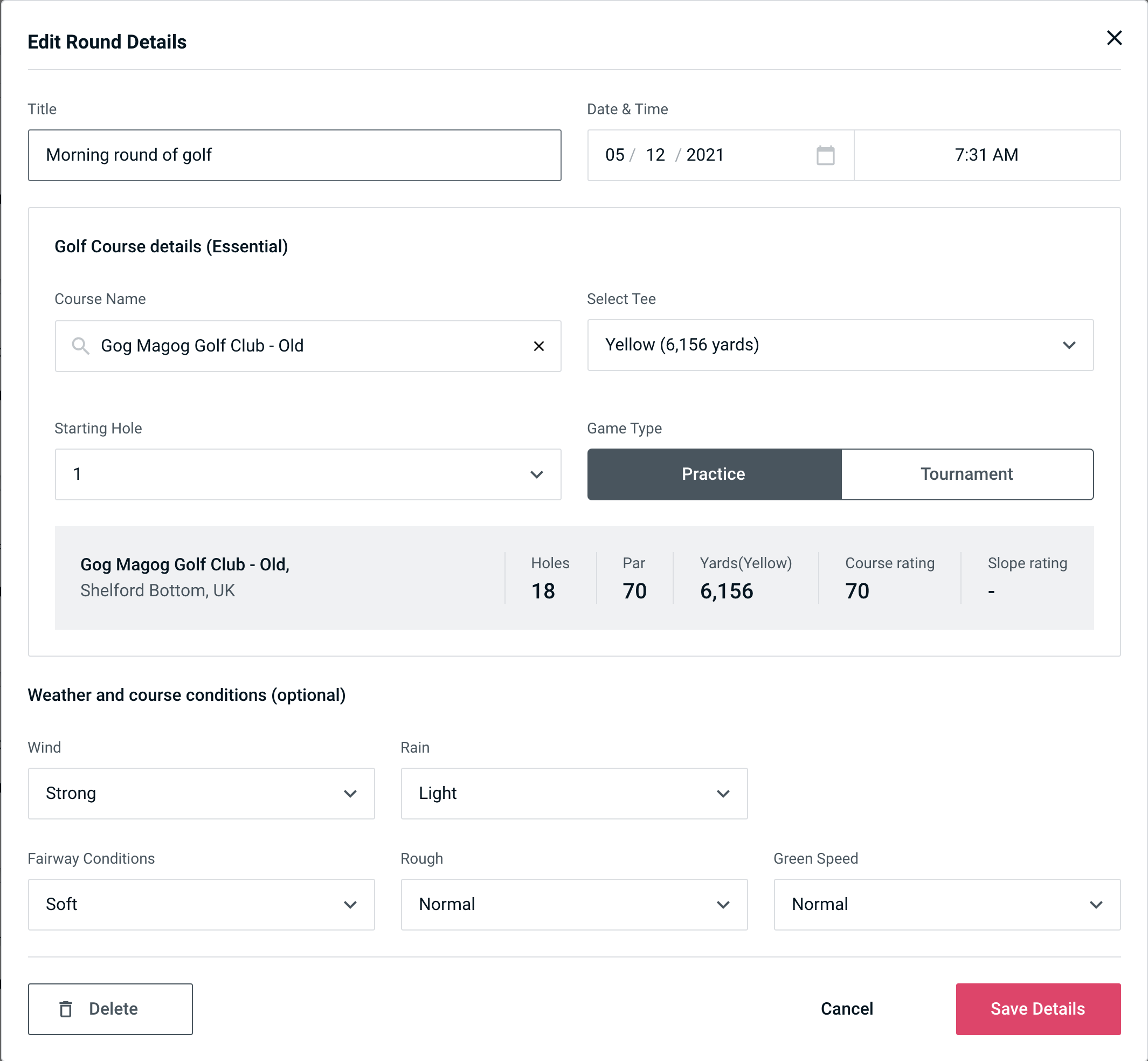Image resolution: width=1148 pixels, height=1061 pixels.
Task: Click the Save Details button
Action: 1038,1008
